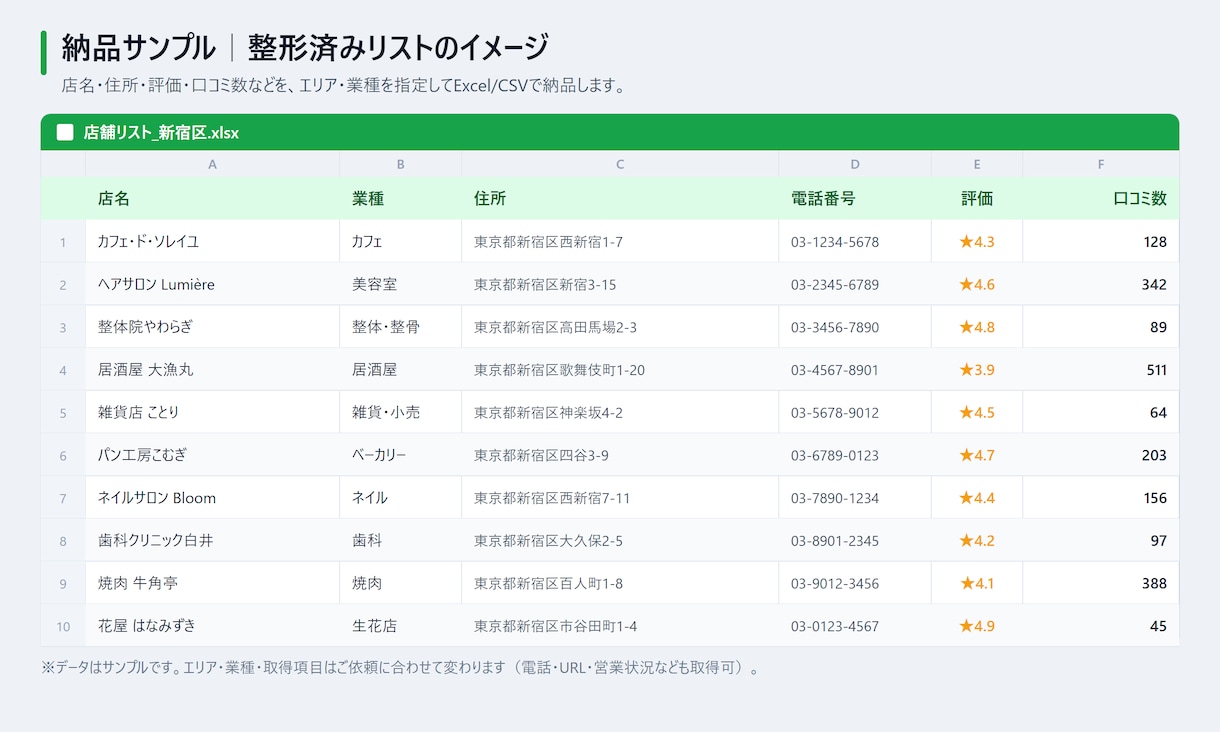This screenshot has width=1220, height=732.
Task: Select row number 1
Action: click(x=63, y=241)
